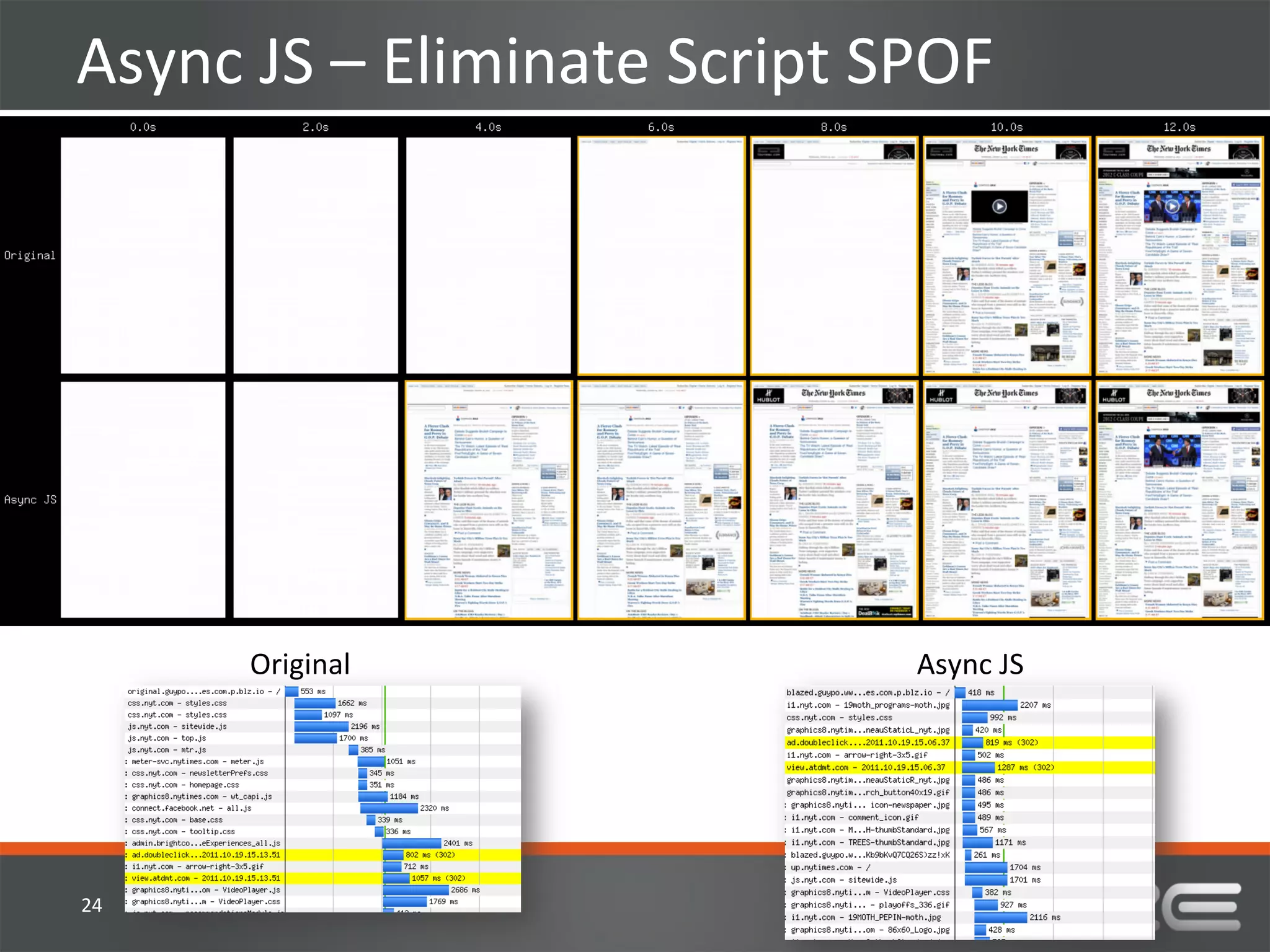Click the 1097 ms styles.css bar
Viewport: 1270px width, 952px height.
(308, 715)
